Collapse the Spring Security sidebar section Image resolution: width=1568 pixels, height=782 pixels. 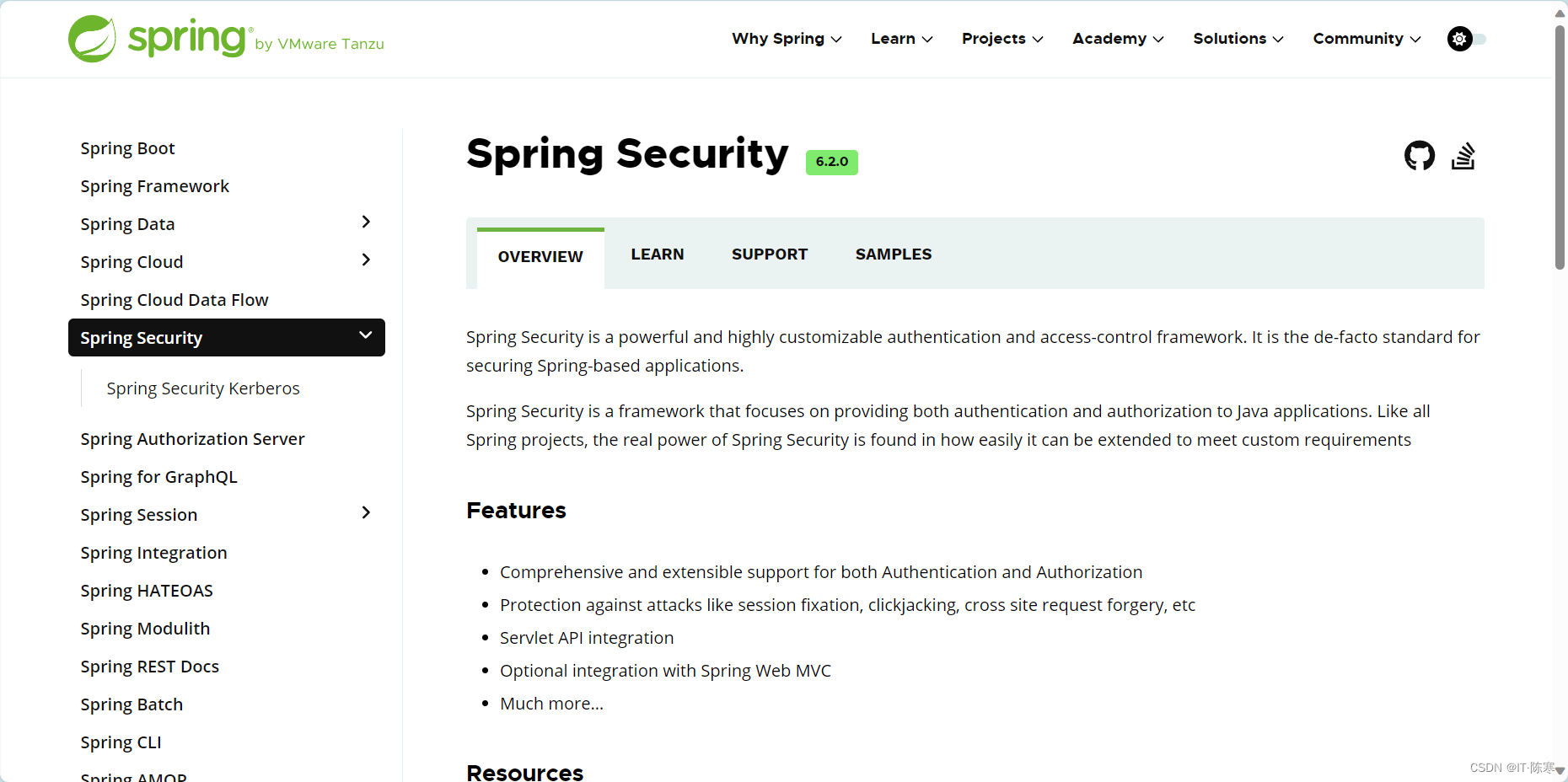(366, 335)
